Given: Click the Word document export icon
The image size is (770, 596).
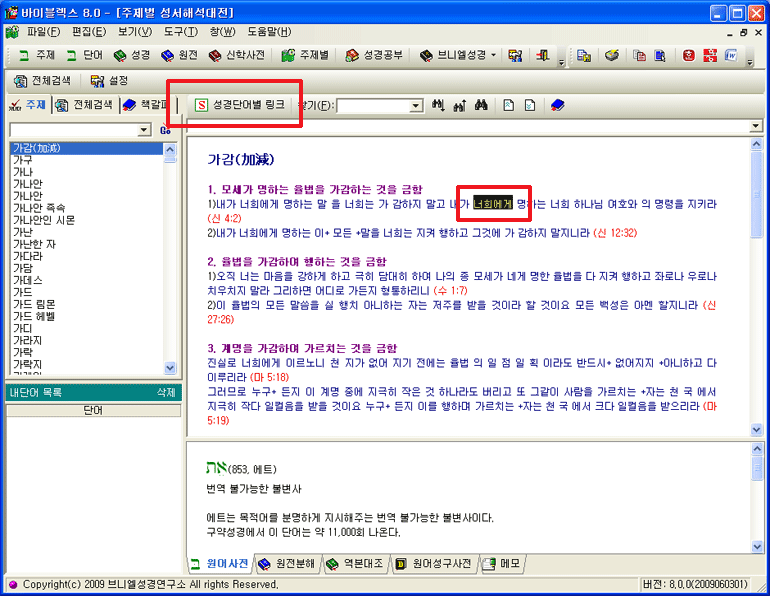Looking at the screenshot, I should [x=731, y=55].
